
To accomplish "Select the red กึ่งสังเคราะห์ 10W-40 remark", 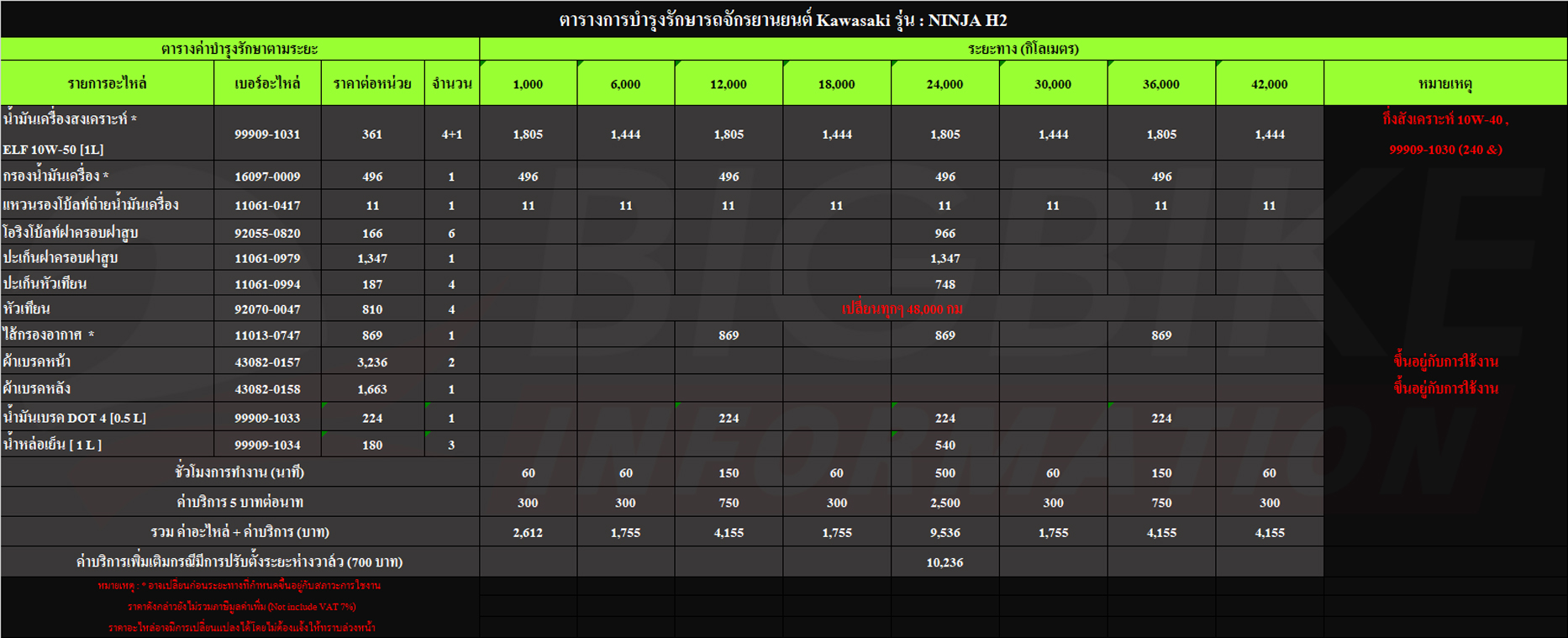I will pyautogui.click(x=1445, y=119).
